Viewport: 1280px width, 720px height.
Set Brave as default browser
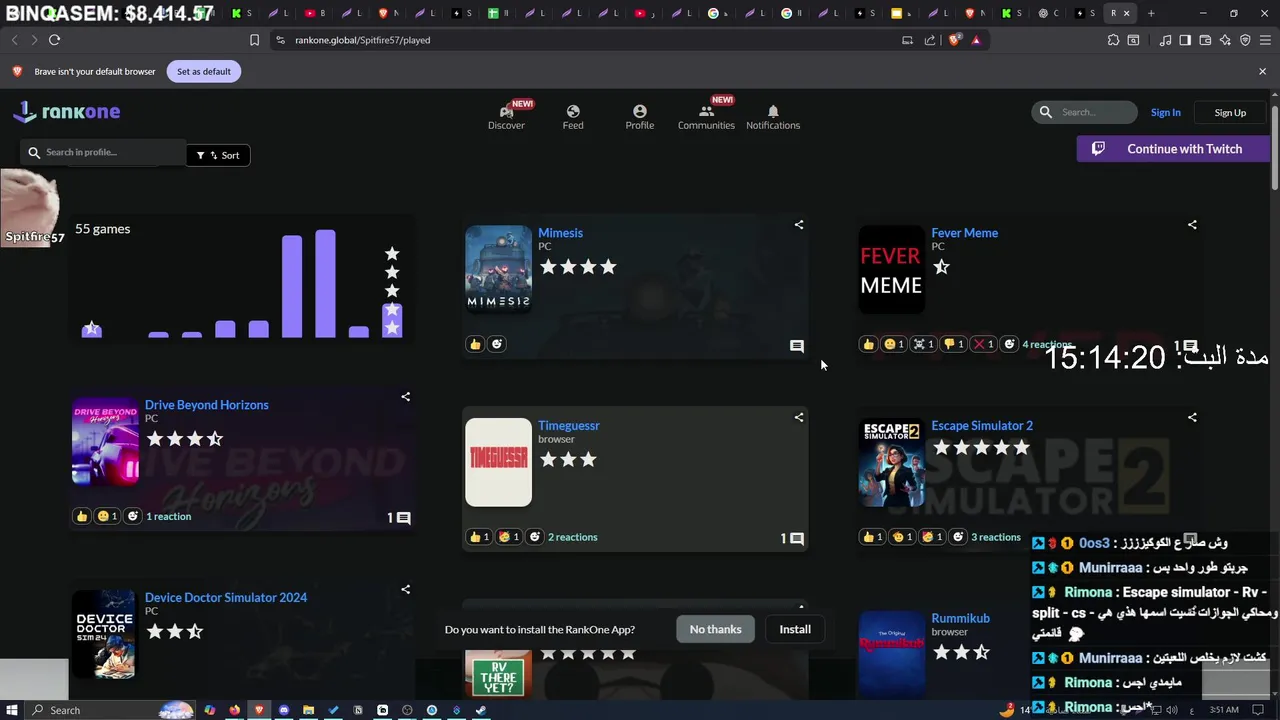pos(204,71)
